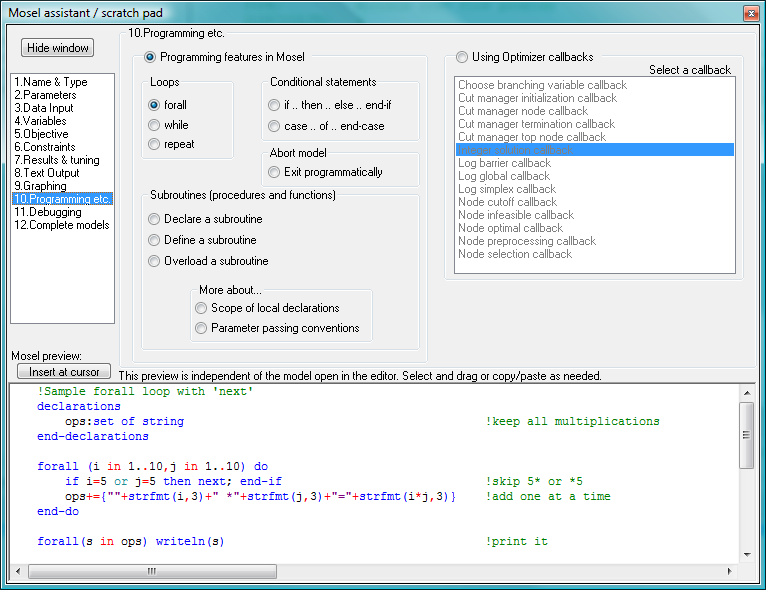Click the Hide window button

pos(58,48)
